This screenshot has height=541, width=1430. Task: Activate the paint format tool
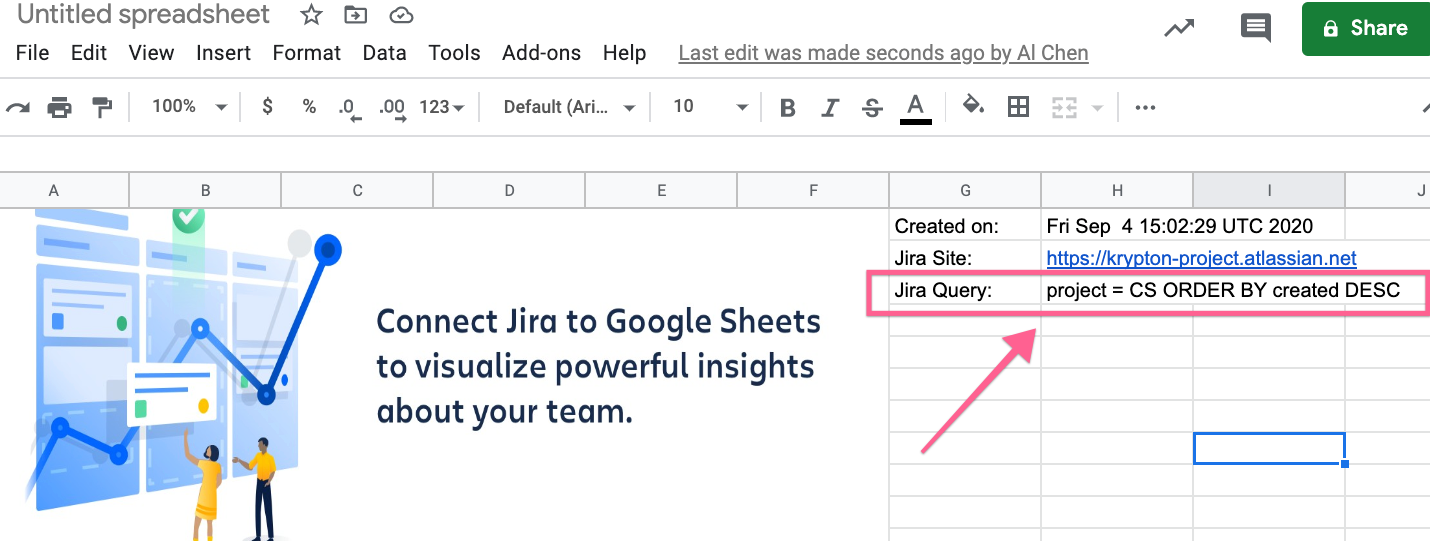(x=102, y=107)
